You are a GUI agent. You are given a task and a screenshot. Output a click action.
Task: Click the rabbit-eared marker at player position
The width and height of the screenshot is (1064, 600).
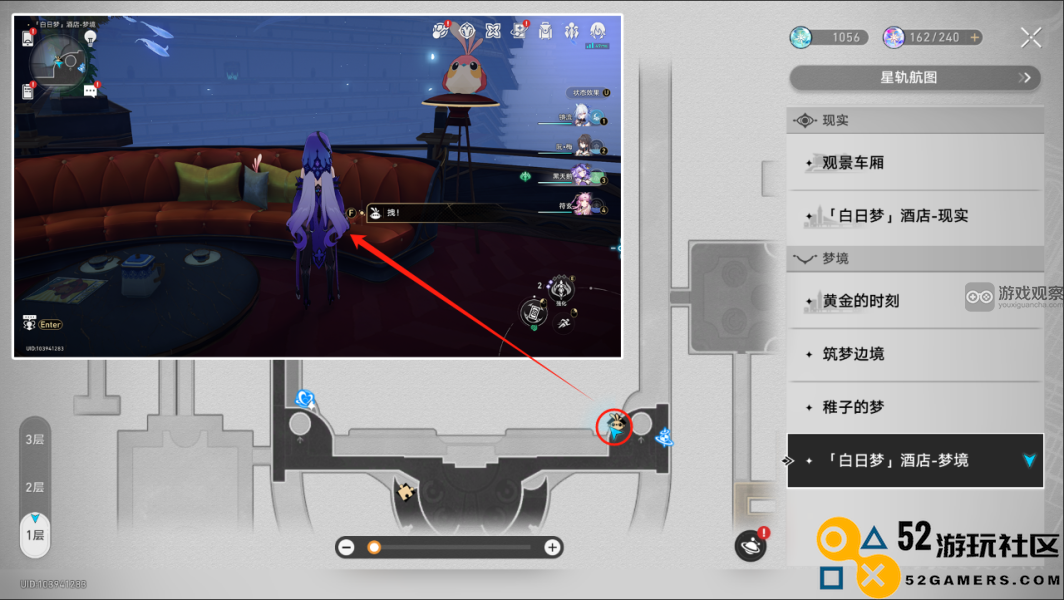(x=615, y=425)
